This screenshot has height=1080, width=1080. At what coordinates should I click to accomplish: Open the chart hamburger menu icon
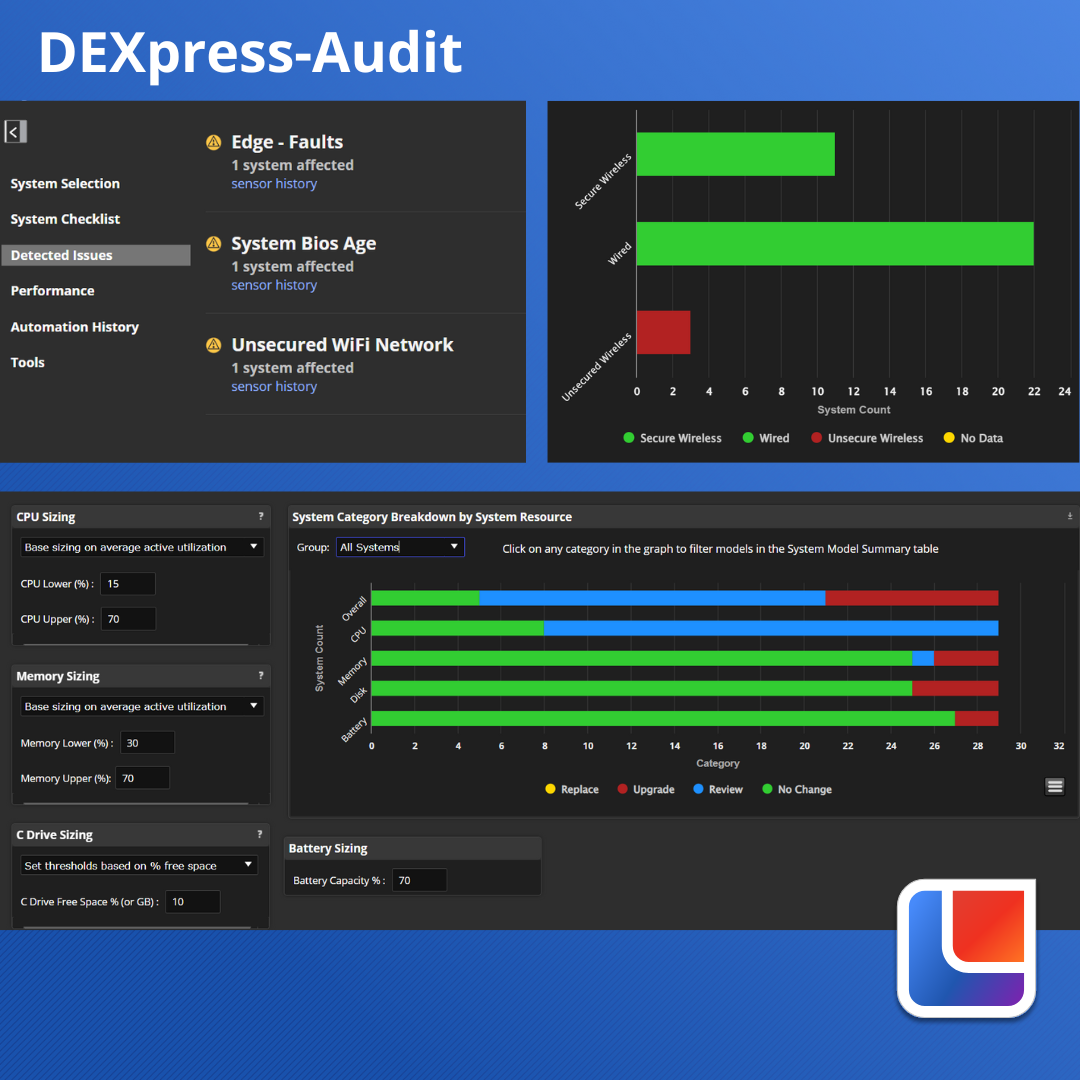tap(1055, 786)
